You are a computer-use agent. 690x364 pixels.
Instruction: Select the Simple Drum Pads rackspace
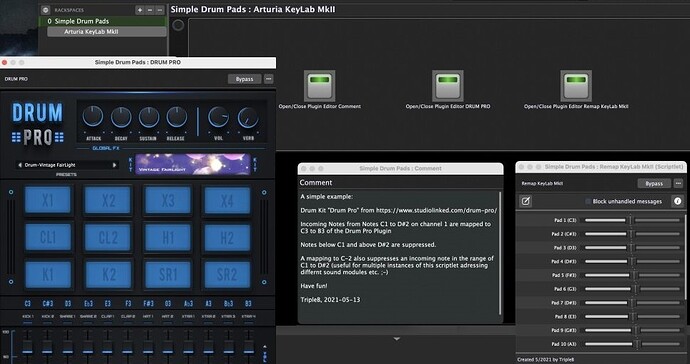point(103,21)
